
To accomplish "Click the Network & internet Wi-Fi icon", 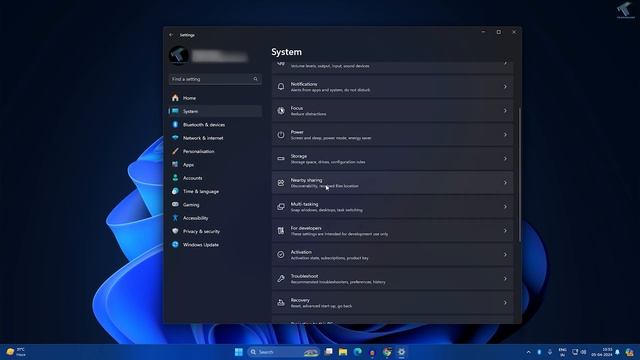I will (175, 138).
